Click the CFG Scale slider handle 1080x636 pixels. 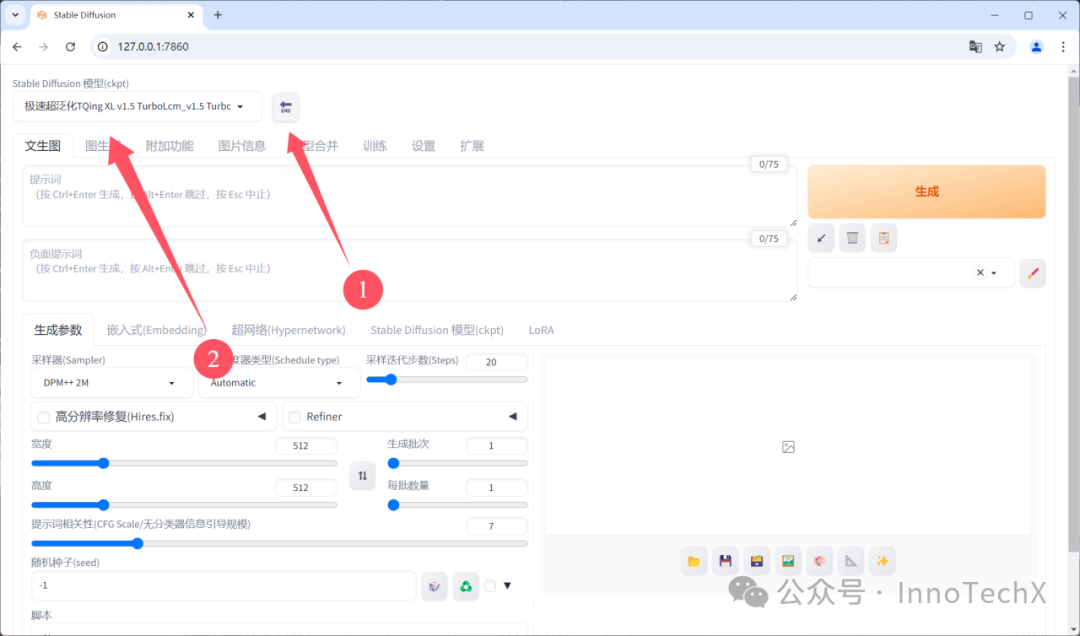pos(138,543)
